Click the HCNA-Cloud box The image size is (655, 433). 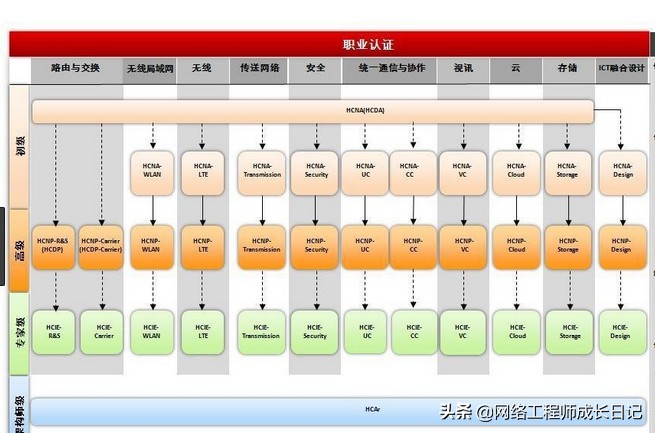tap(516, 173)
